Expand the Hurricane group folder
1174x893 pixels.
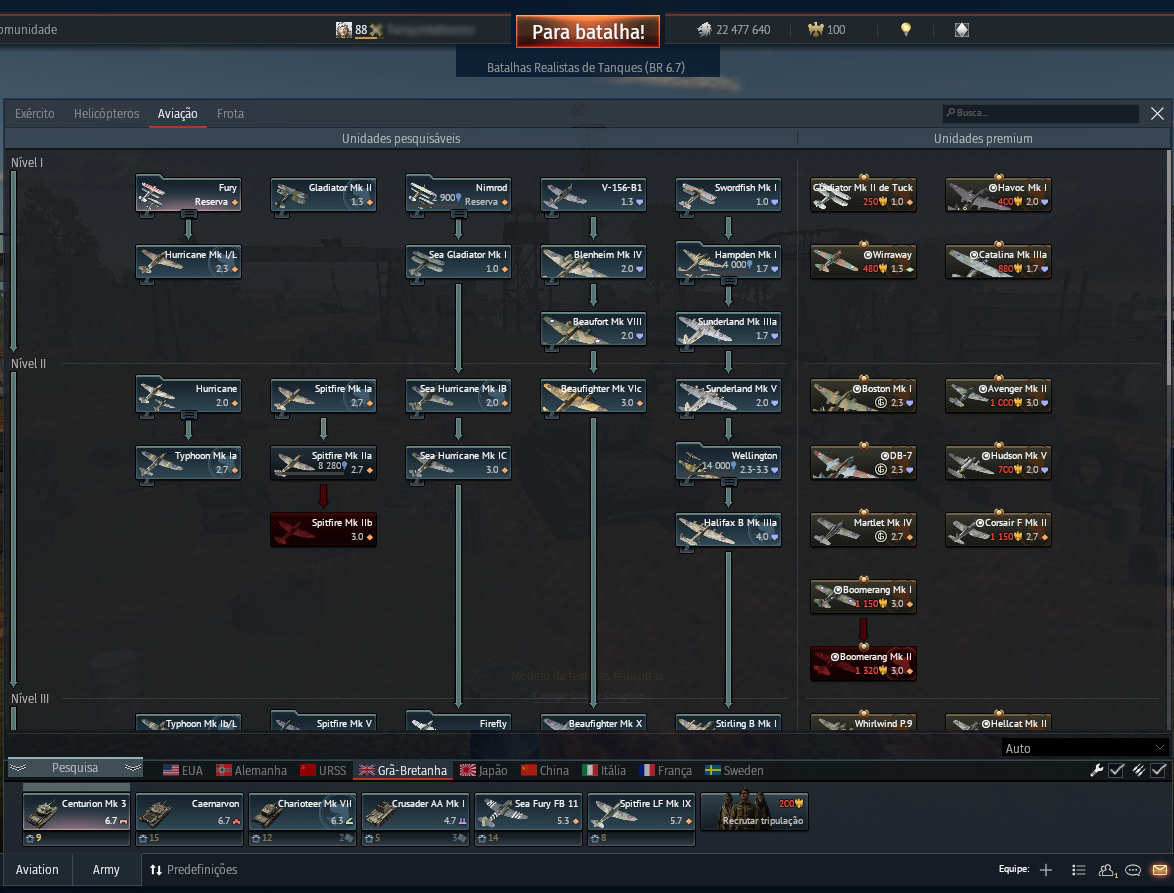(x=189, y=394)
